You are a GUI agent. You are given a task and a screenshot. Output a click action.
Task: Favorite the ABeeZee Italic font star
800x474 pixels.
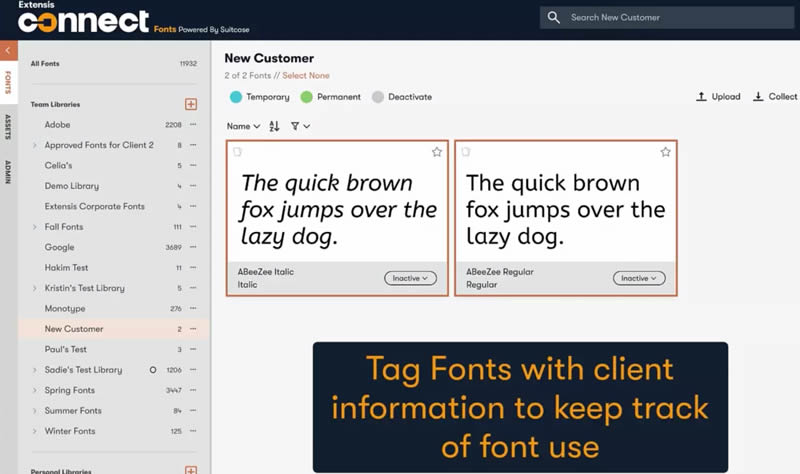click(437, 152)
